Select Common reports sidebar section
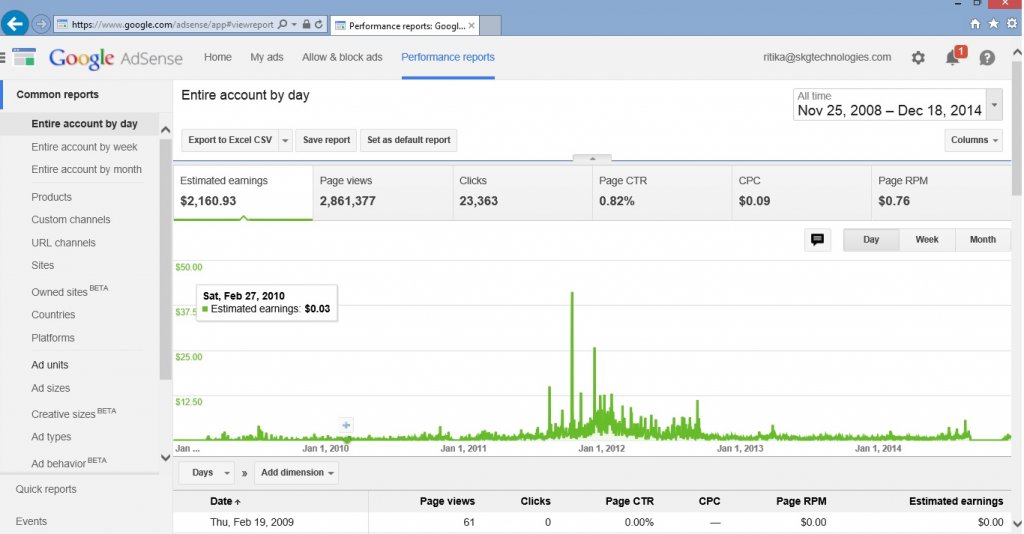1024x534 pixels. click(x=57, y=94)
